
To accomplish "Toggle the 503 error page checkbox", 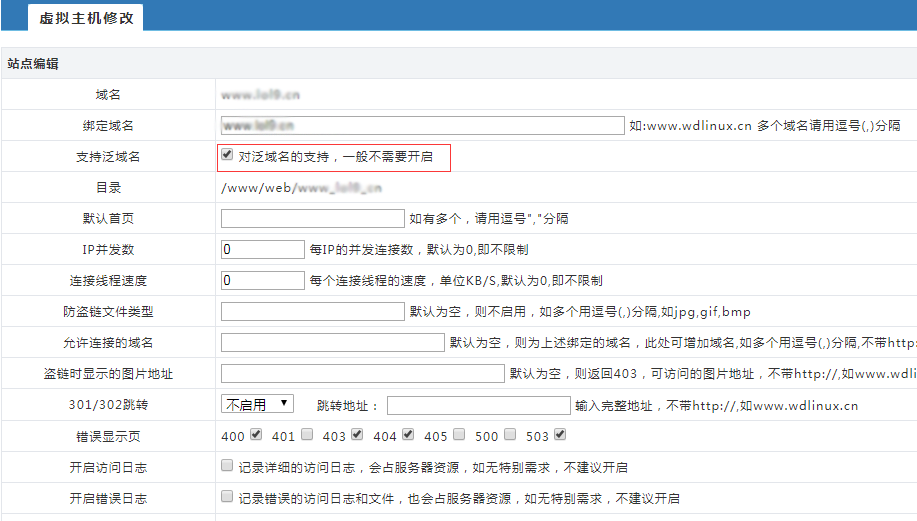I will click(x=560, y=435).
